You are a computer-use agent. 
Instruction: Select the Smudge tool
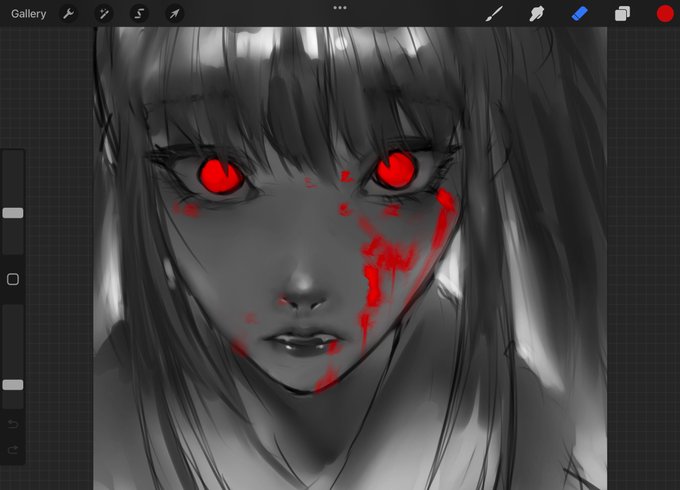pos(536,14)
